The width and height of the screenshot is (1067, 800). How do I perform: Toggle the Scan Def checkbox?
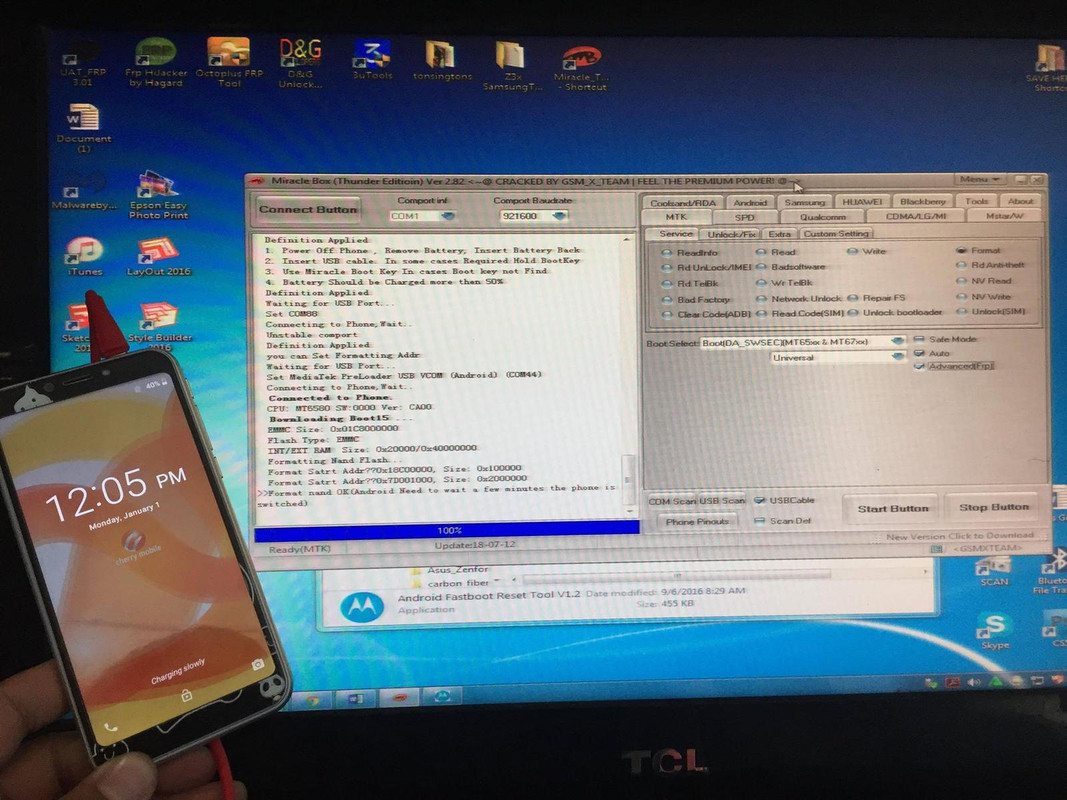pos(783,520)
